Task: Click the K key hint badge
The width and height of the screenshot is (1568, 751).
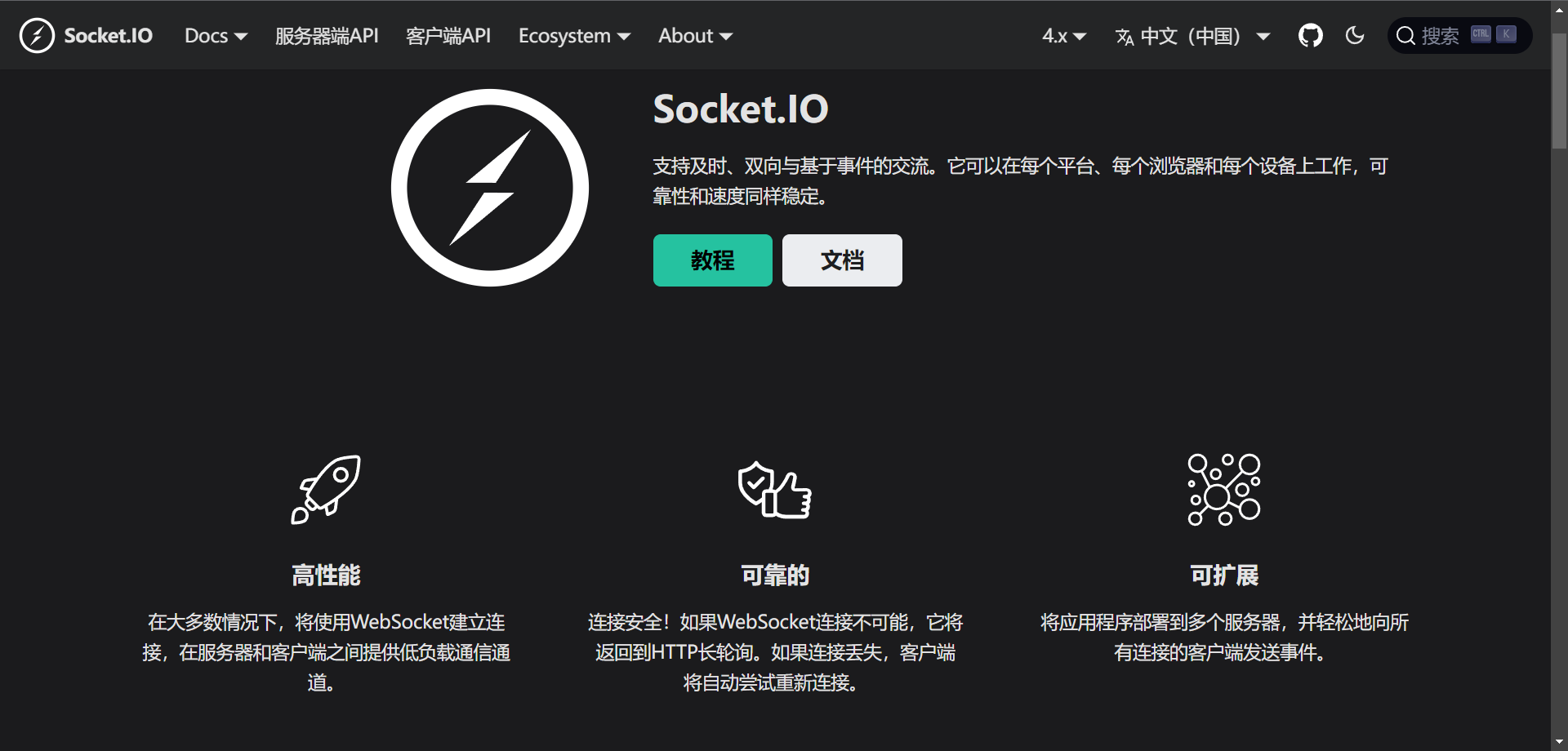Action: coord(1506,34)
